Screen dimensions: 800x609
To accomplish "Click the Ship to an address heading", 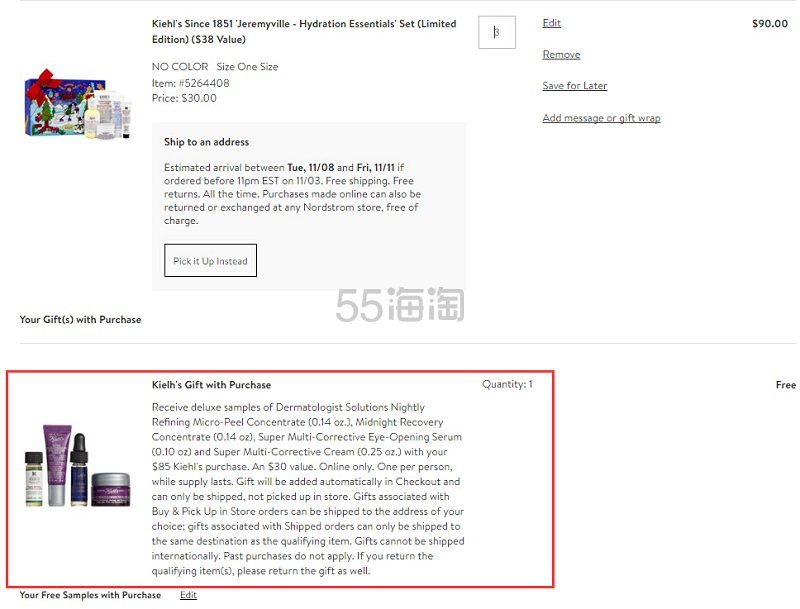I will click(206, 142).
